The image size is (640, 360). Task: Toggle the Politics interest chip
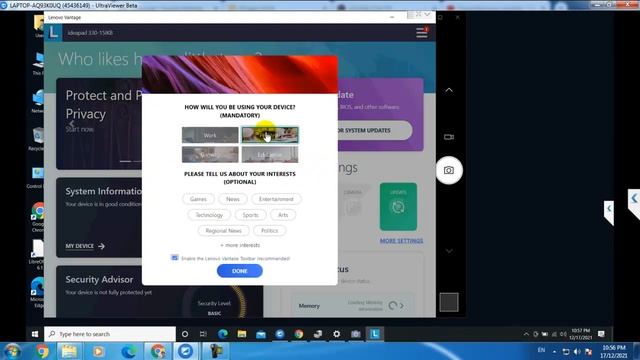[x=269, y=231]
